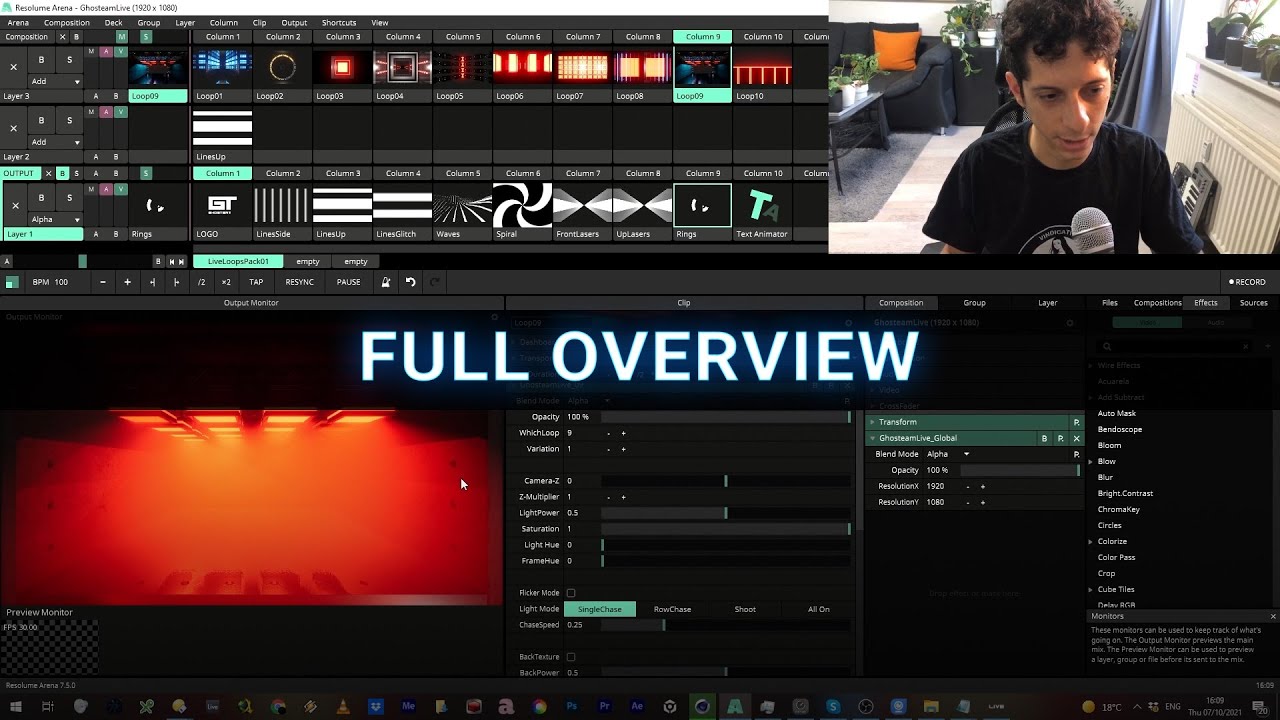
Task: Click the BPM nudge backward icon
Action: (152, 282)
